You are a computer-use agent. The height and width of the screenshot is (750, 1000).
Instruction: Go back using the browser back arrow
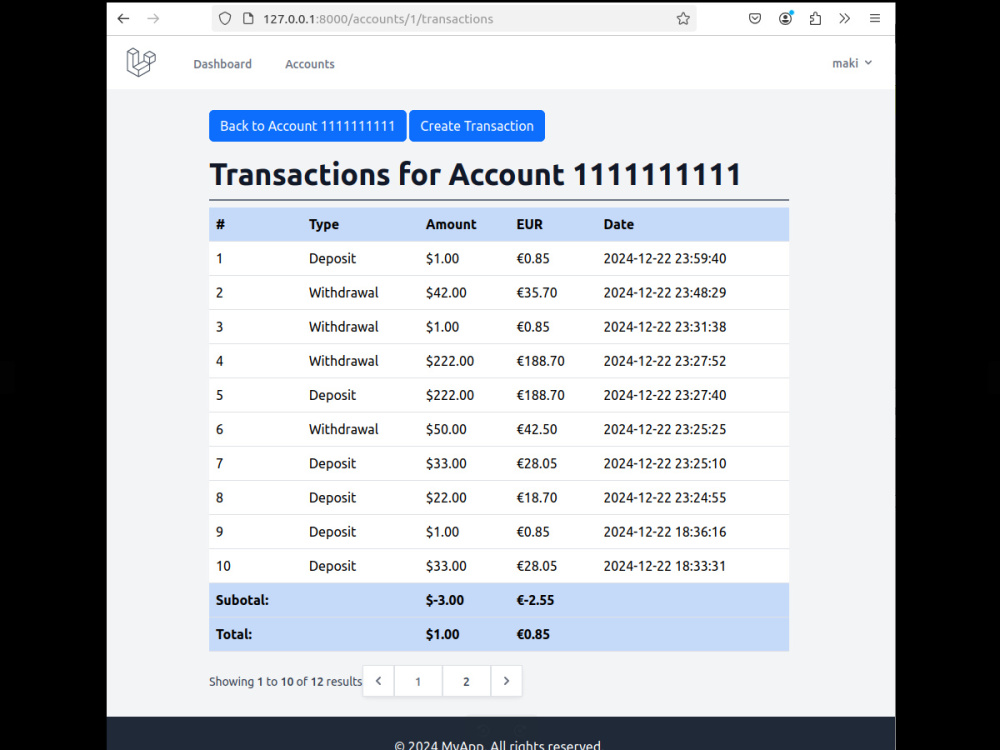coord(123,18)
